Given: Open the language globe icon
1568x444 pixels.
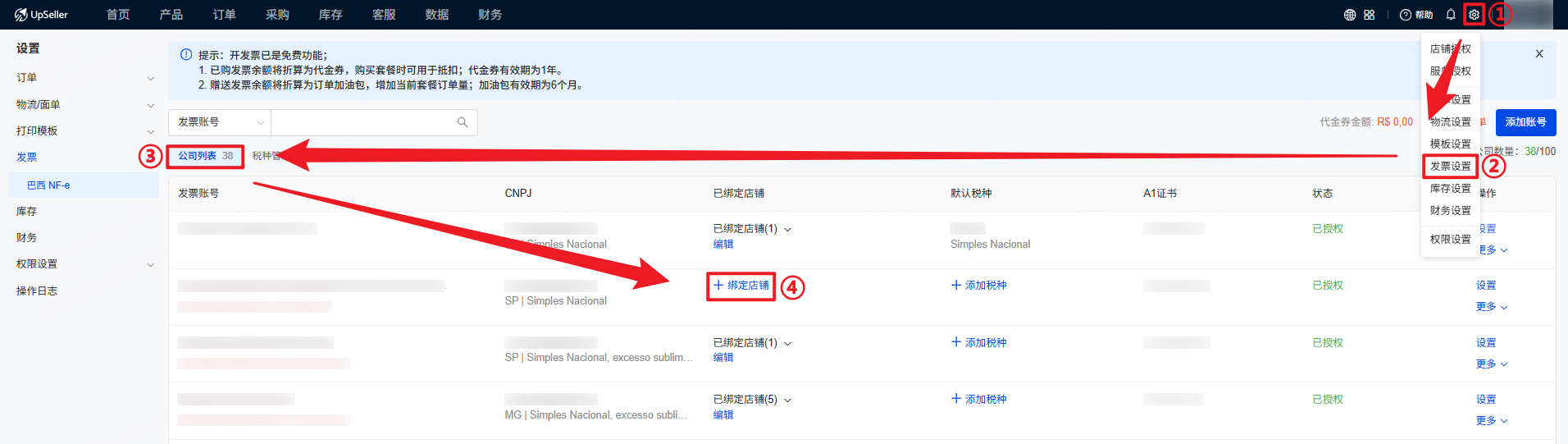Looking at the screenshot, I should 1349,15.
